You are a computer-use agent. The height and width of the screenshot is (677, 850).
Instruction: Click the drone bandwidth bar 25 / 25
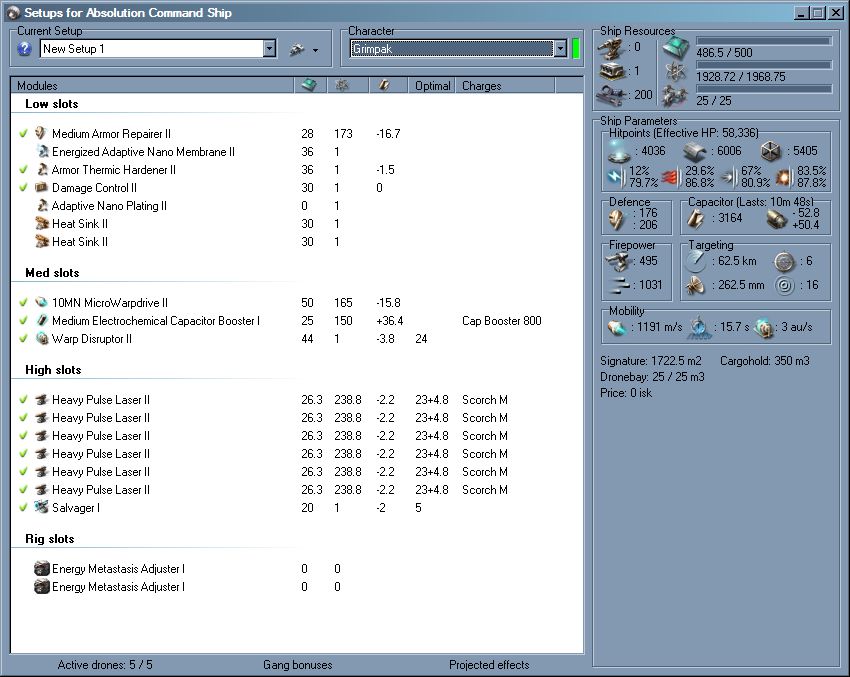coord(763,89)
